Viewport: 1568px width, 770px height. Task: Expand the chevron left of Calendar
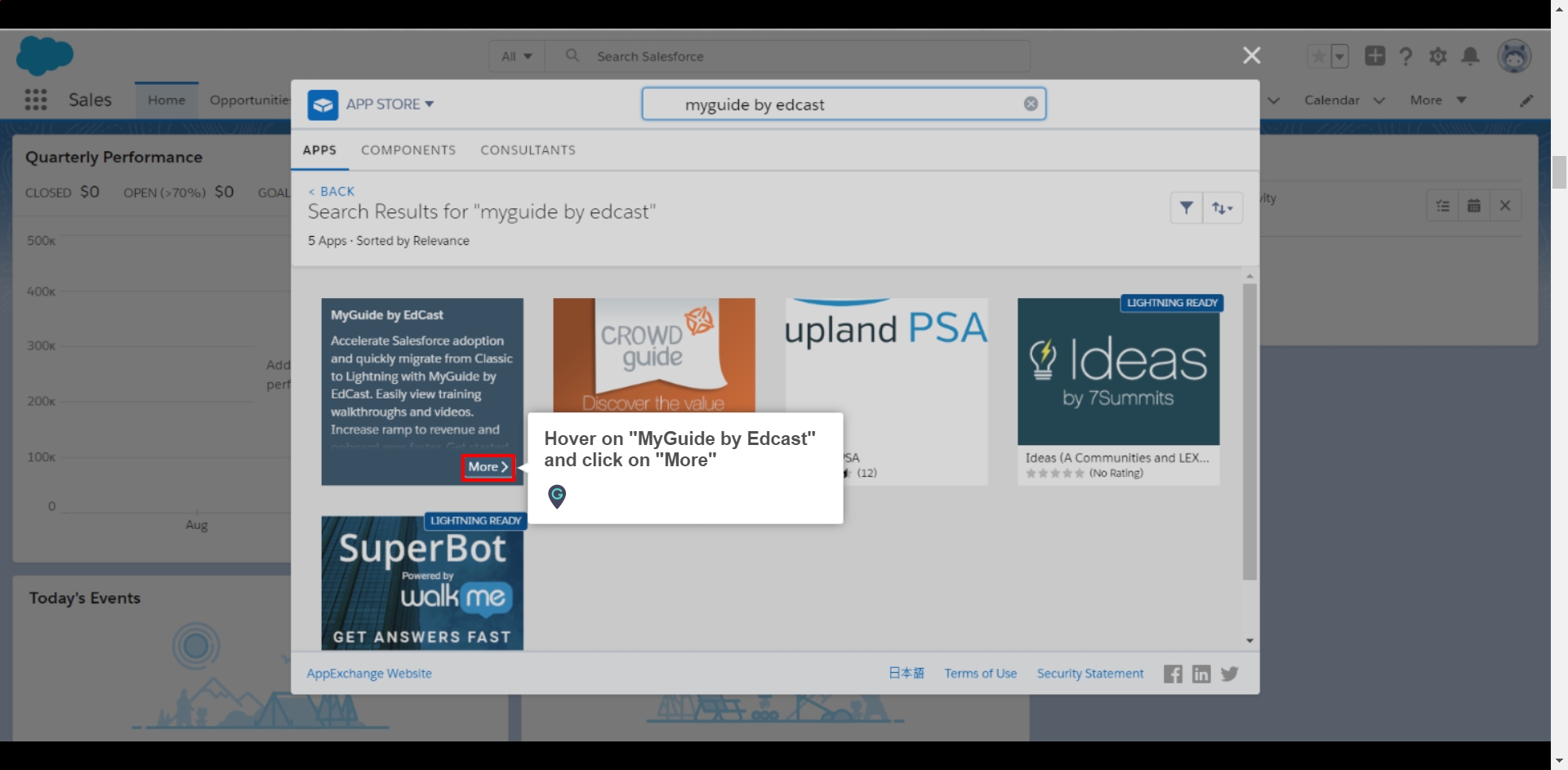(x=1273, y=100)
